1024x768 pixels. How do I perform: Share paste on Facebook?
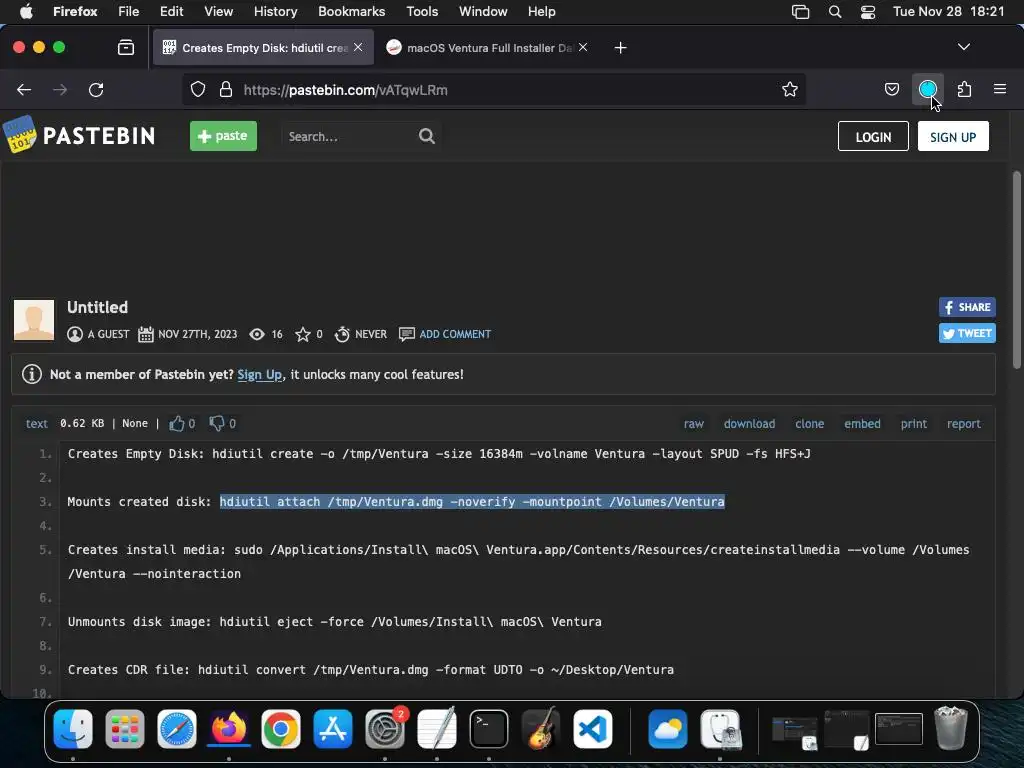967,307
